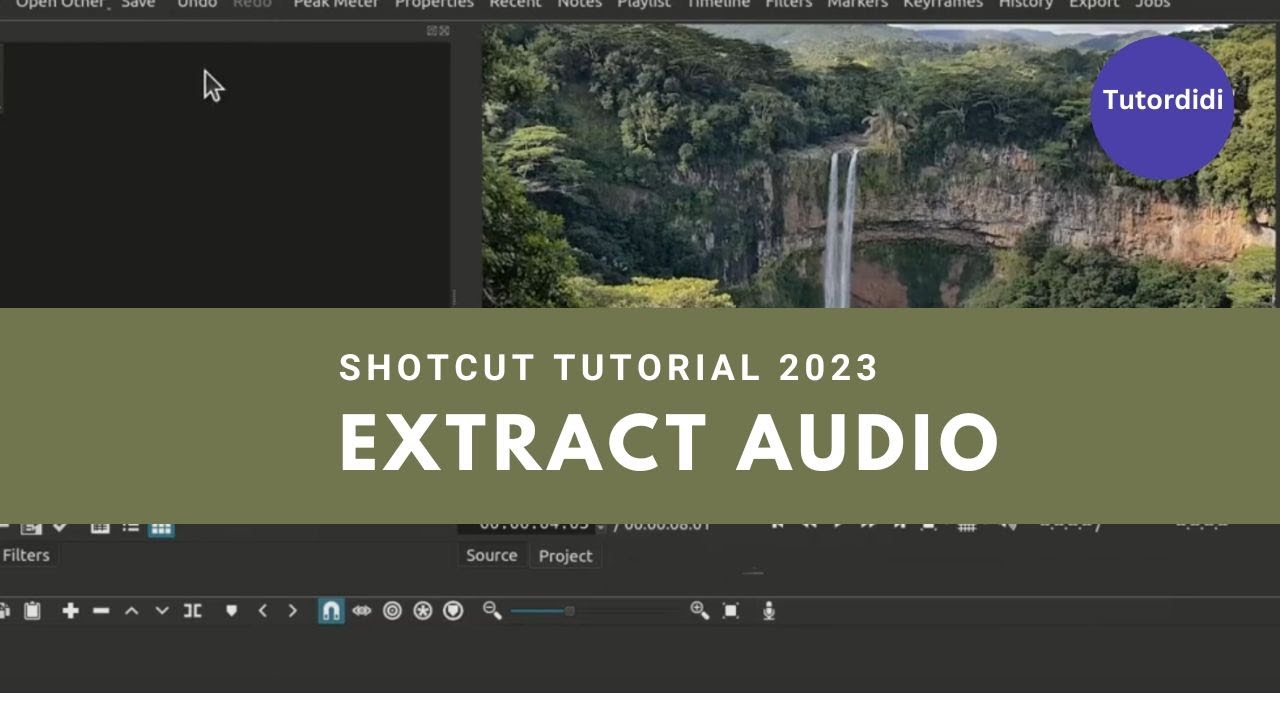Switch to the Source tab
This screenshot has height=720, width=1280.
click(491, 555)
